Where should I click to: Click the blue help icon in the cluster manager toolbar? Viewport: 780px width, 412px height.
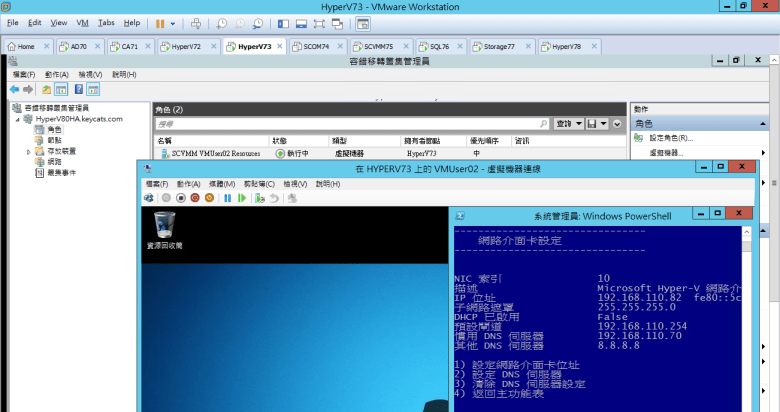coord(78,90)
